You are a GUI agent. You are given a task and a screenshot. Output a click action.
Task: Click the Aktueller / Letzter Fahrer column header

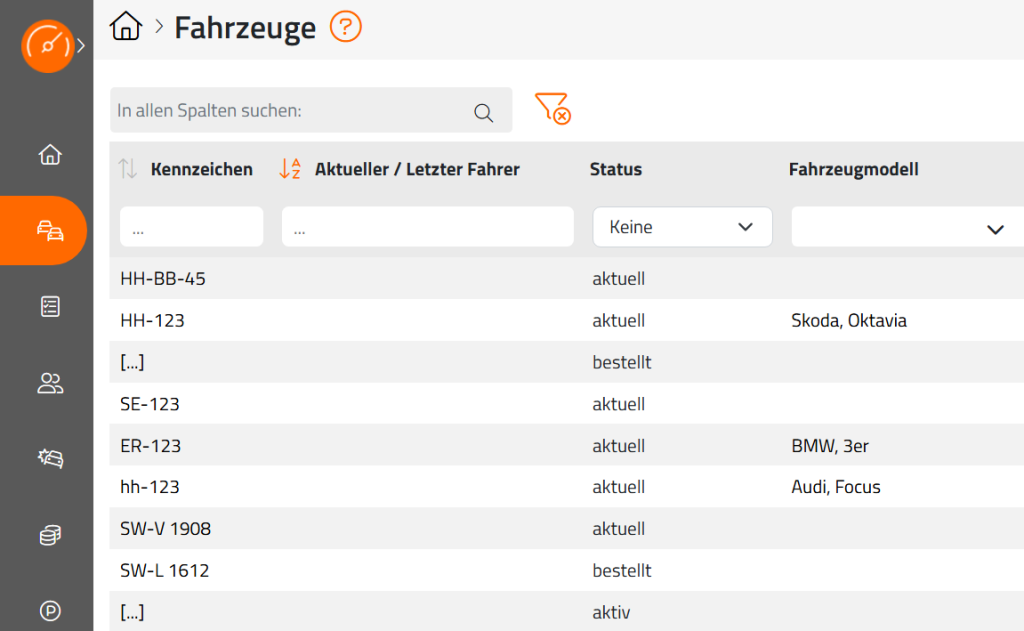417,169
